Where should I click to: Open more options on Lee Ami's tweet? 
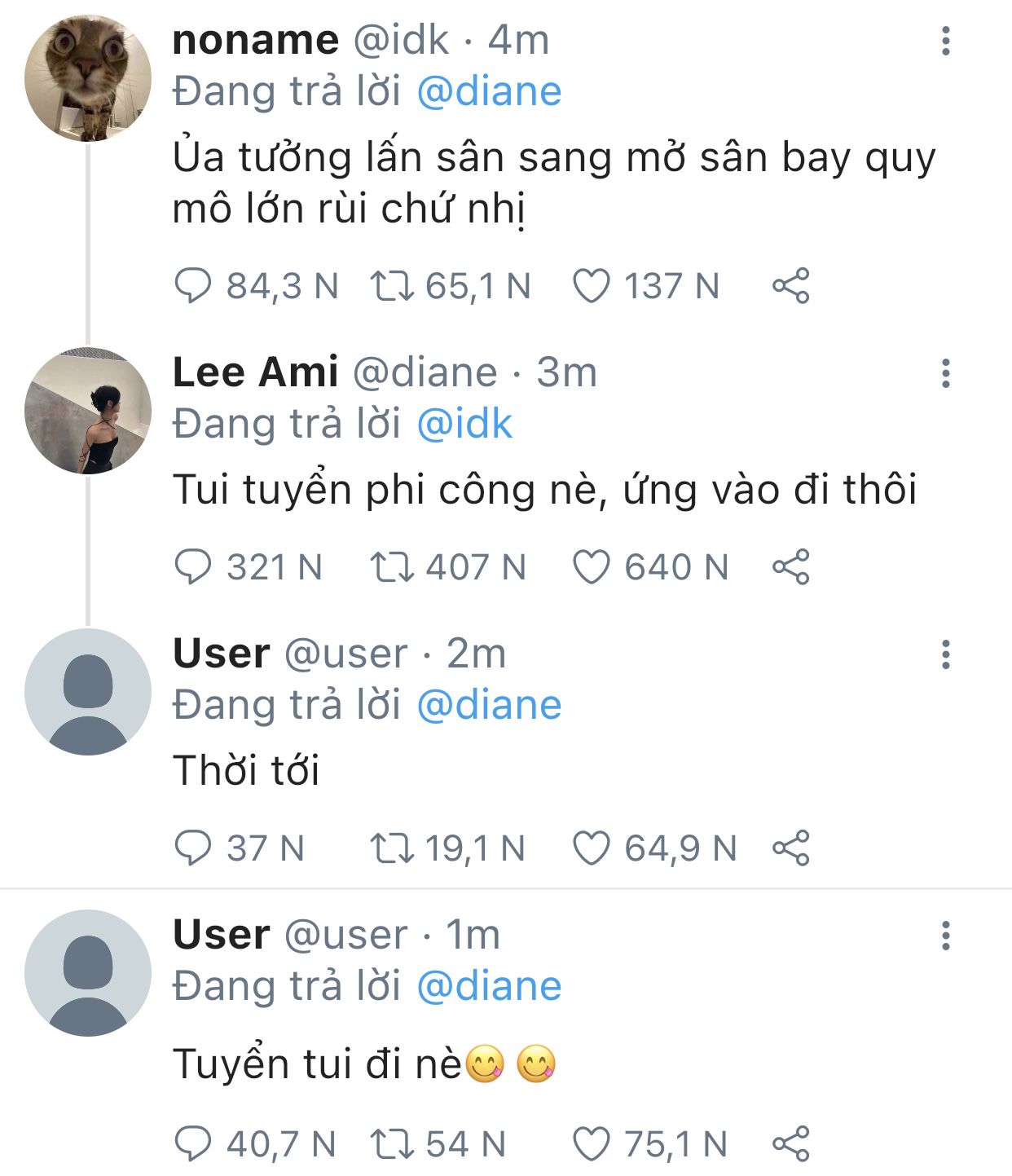click(945, 373)
